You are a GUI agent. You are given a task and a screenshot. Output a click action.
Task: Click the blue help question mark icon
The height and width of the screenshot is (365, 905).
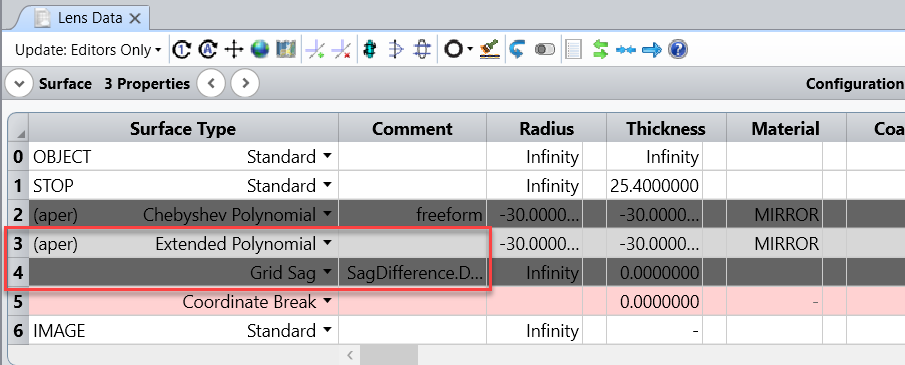pyautogui.click(x=678, y=50)
